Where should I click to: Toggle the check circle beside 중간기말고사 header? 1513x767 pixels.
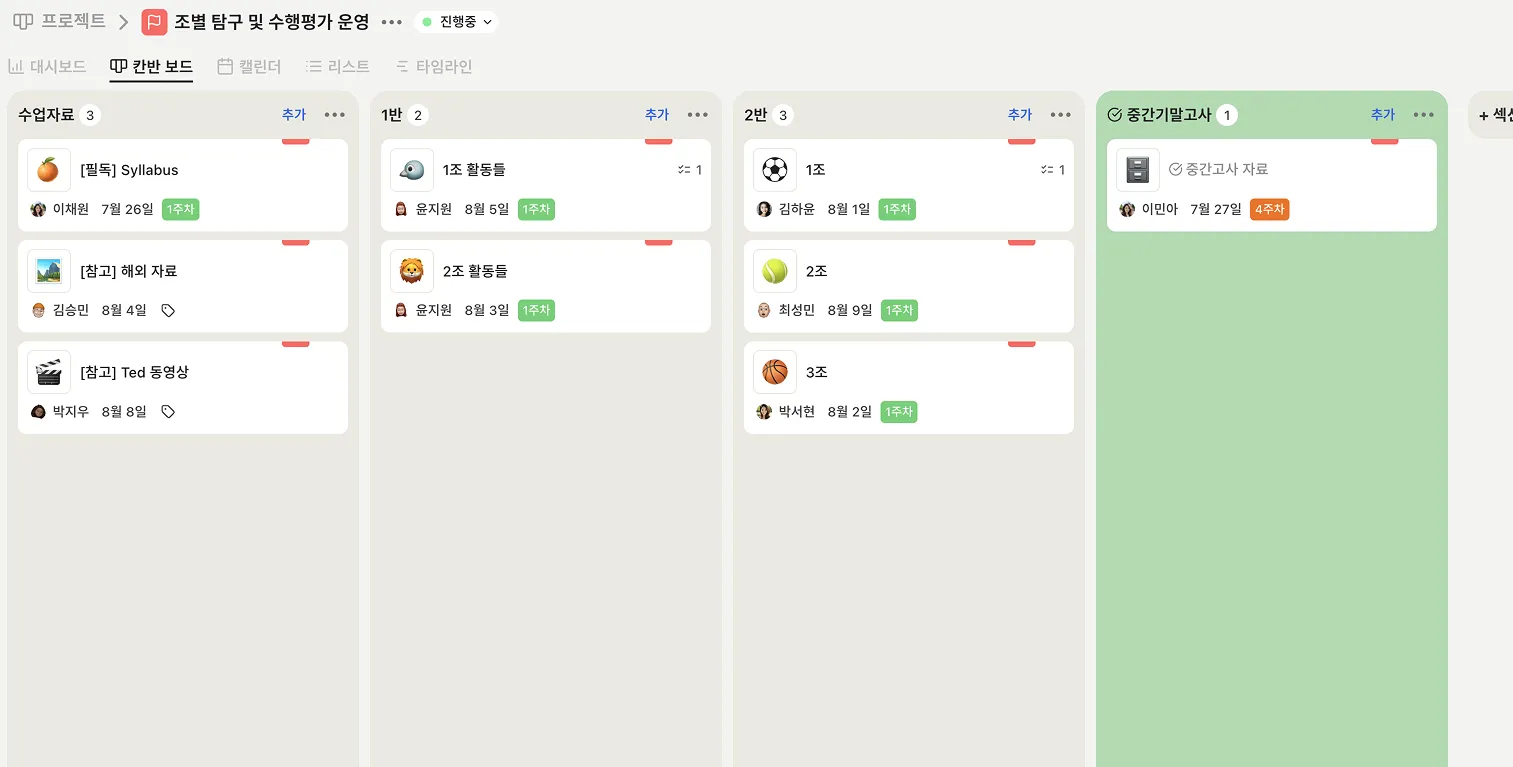pyautogui.click(x=1115, y=115)
